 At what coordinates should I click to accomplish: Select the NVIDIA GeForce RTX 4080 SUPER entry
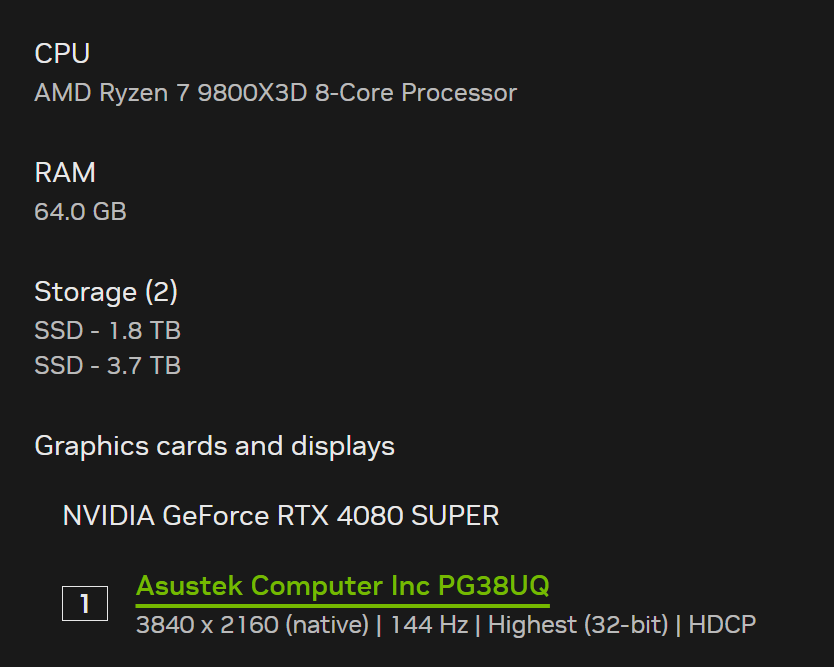pos(280,516)
